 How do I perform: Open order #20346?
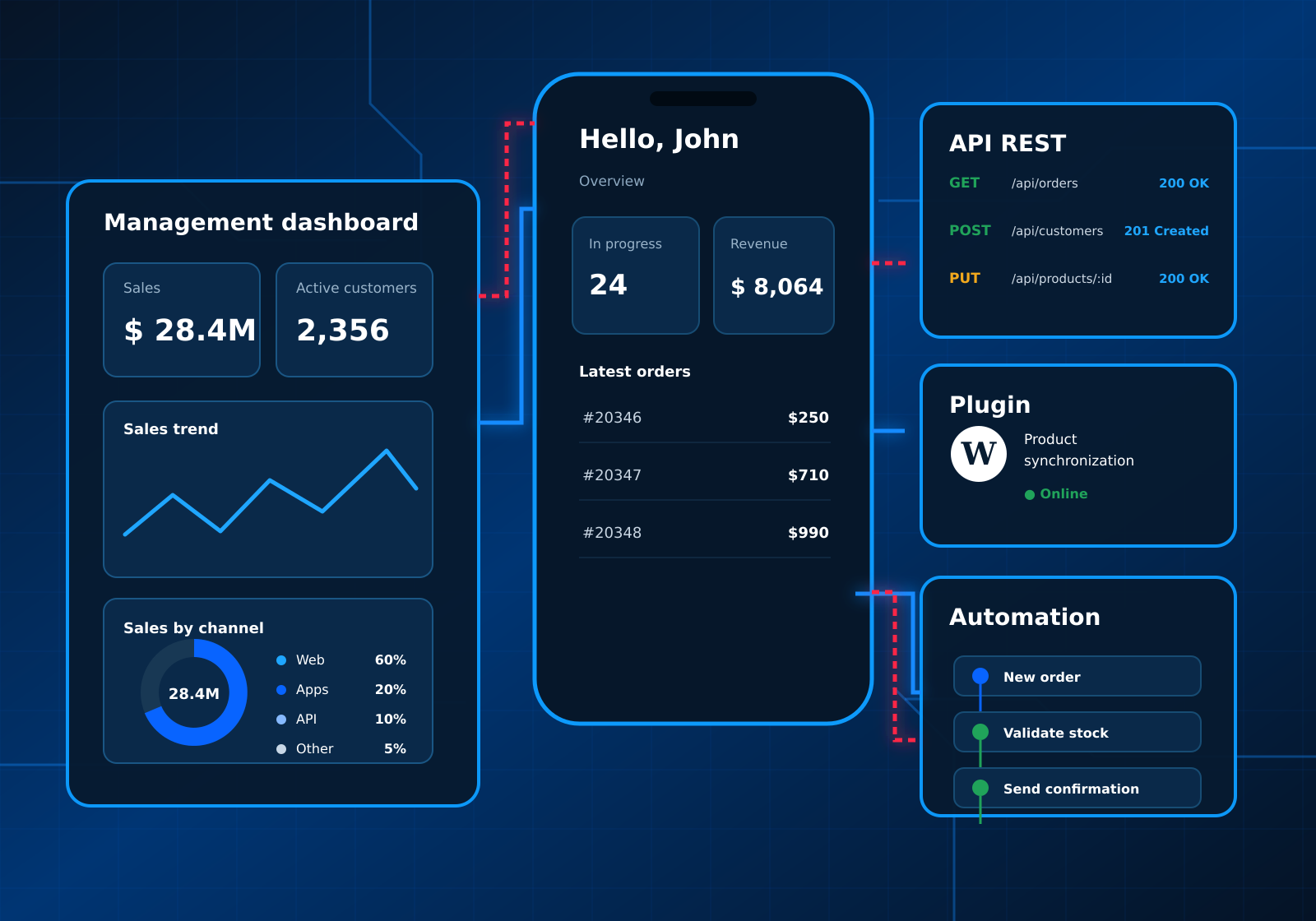(705, 418)
